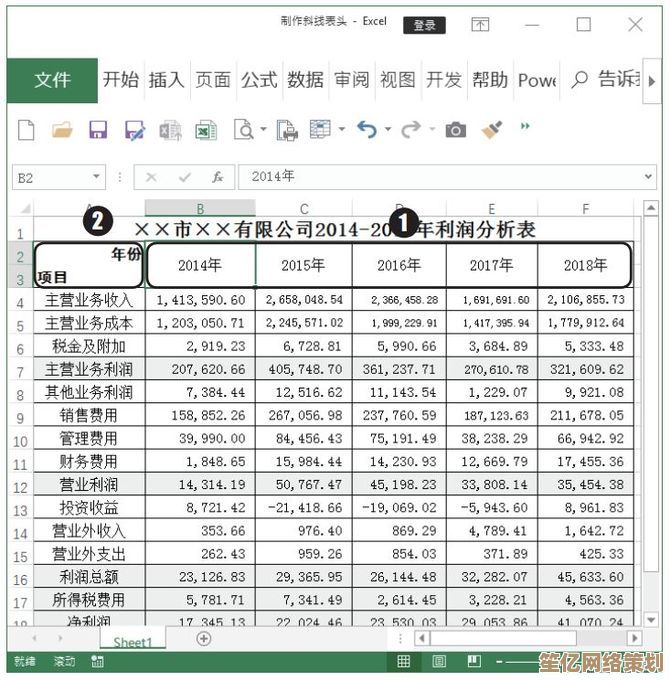670x681 pixels.
Task: Click the Select All corner triangle
Action: tap(25, 208)
